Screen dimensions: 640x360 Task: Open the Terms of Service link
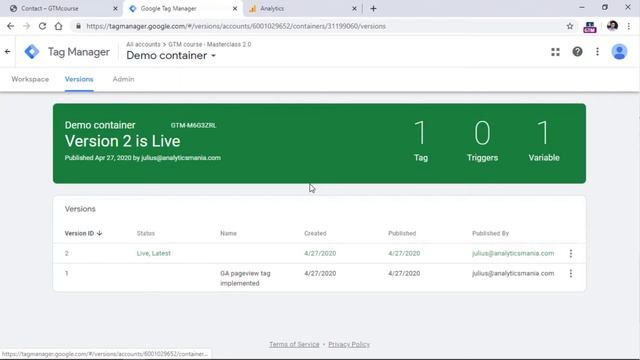coord(294,344)
